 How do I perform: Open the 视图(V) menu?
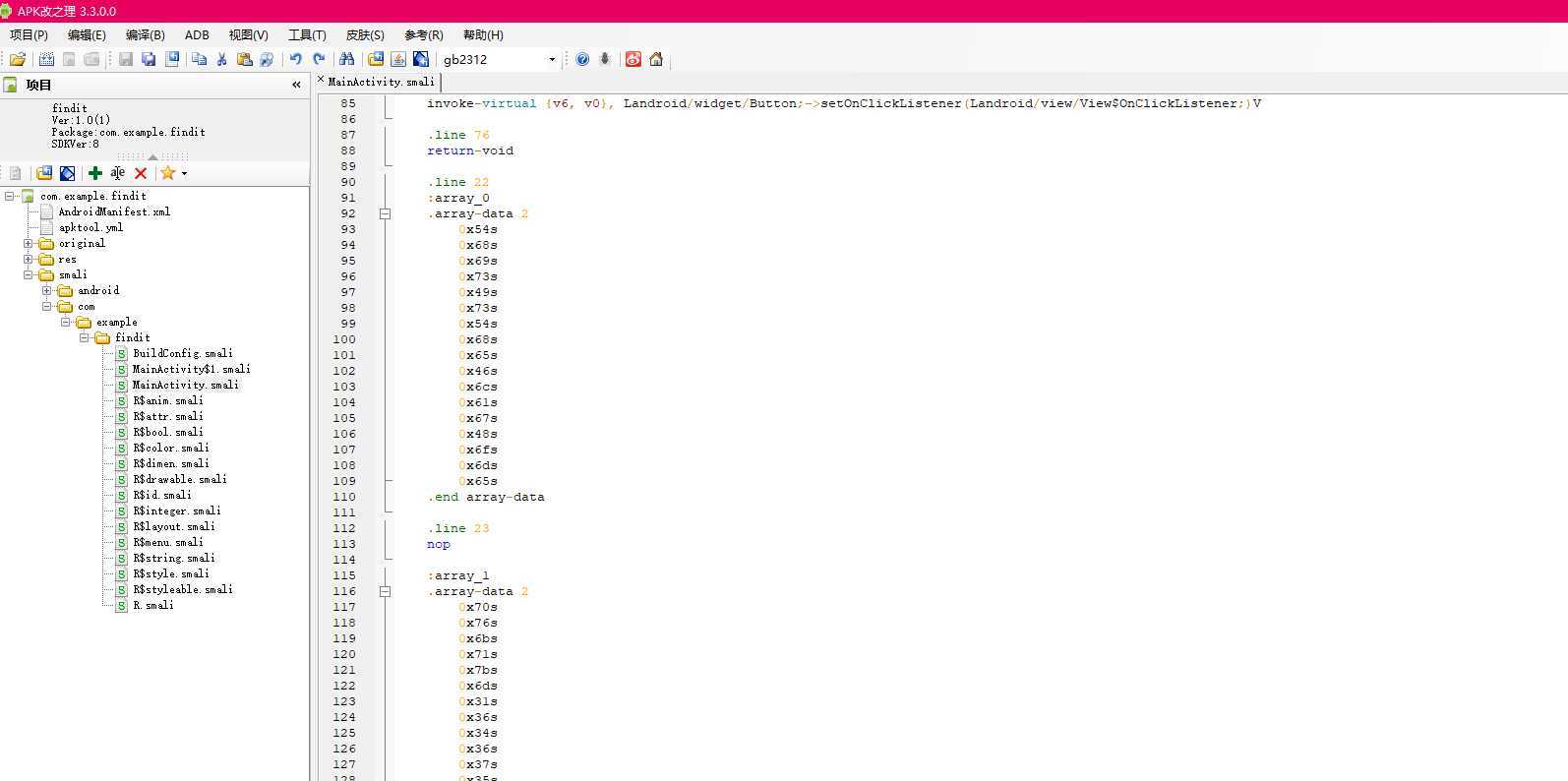(248, 34)
